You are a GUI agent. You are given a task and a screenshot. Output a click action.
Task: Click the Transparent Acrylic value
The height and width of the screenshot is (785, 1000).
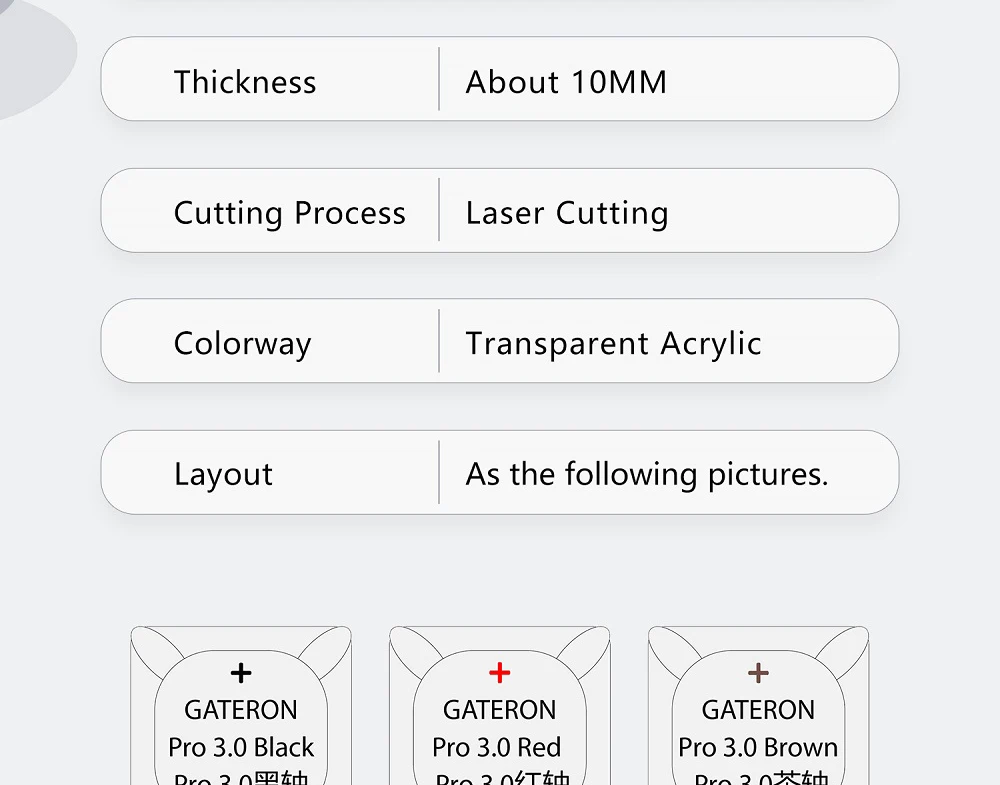[613, 344]
